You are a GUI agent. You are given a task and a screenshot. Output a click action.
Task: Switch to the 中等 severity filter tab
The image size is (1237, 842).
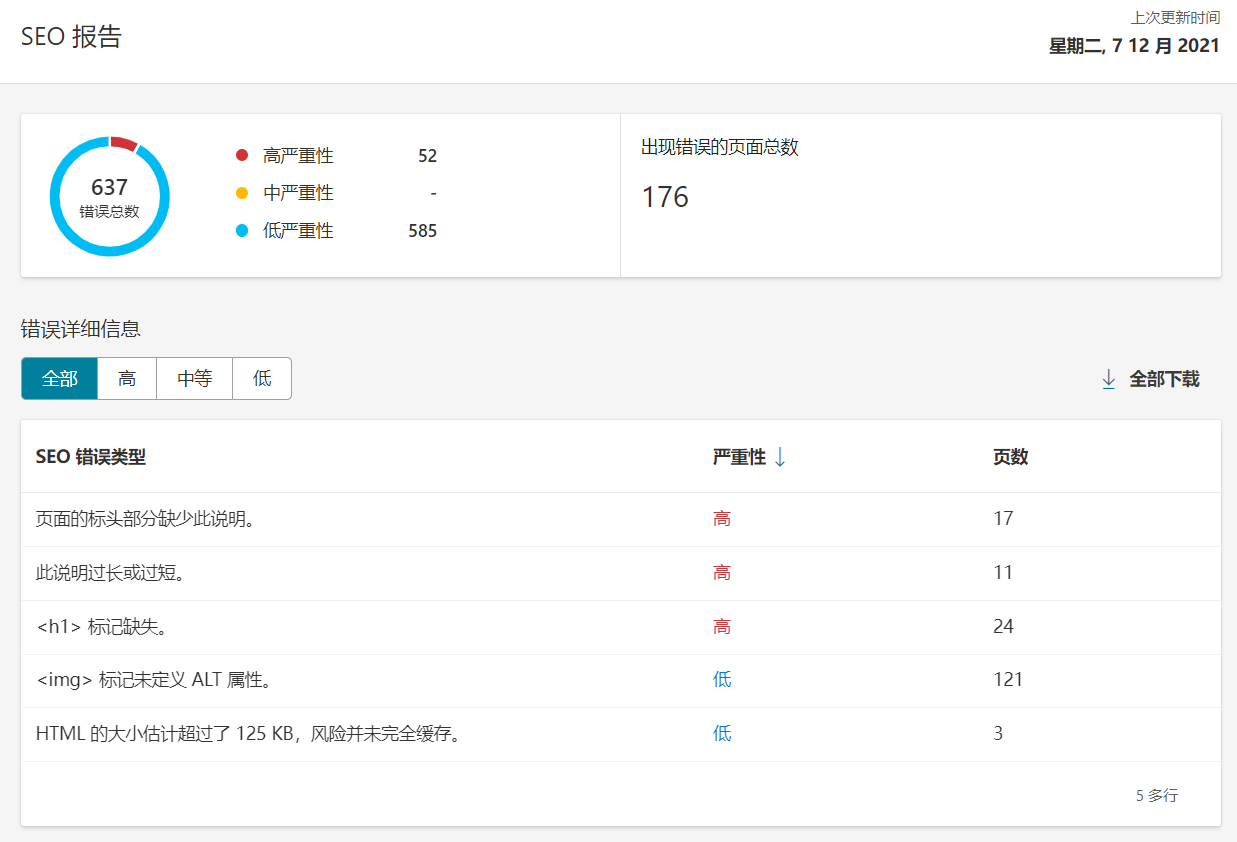point(193,378)
